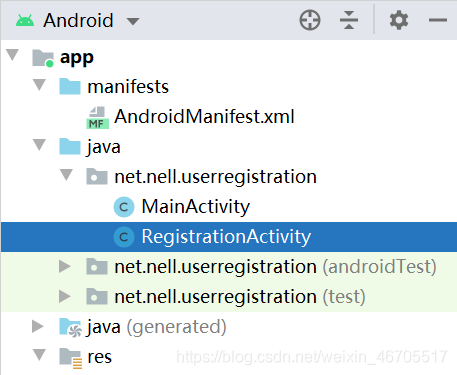The height and width of the screenshot is (375, 457).
Task: Expand the net.nell.userregistration (androidTest) package
Action: [65, 267]
